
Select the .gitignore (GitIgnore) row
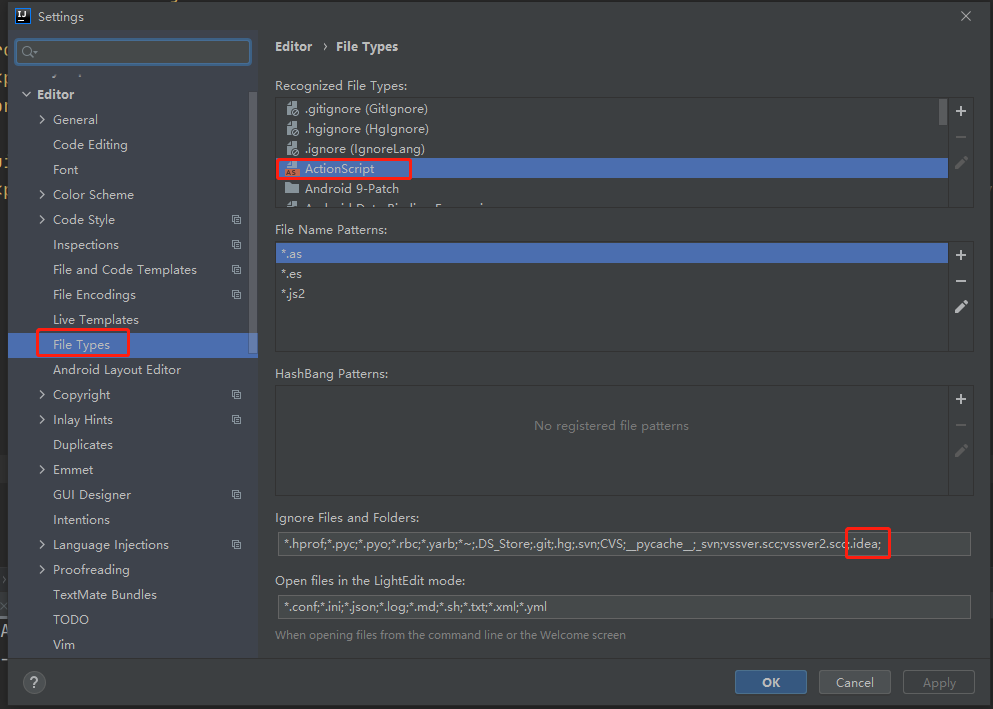click(x=612, y=109)
